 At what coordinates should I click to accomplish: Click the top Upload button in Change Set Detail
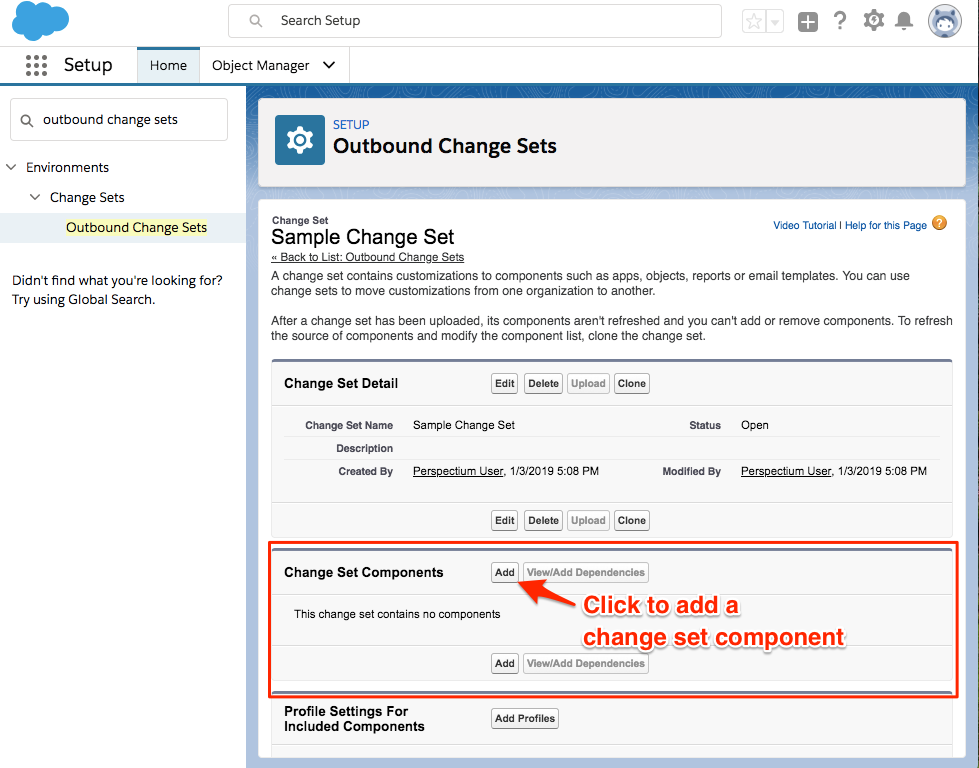[x=588, y=383]
